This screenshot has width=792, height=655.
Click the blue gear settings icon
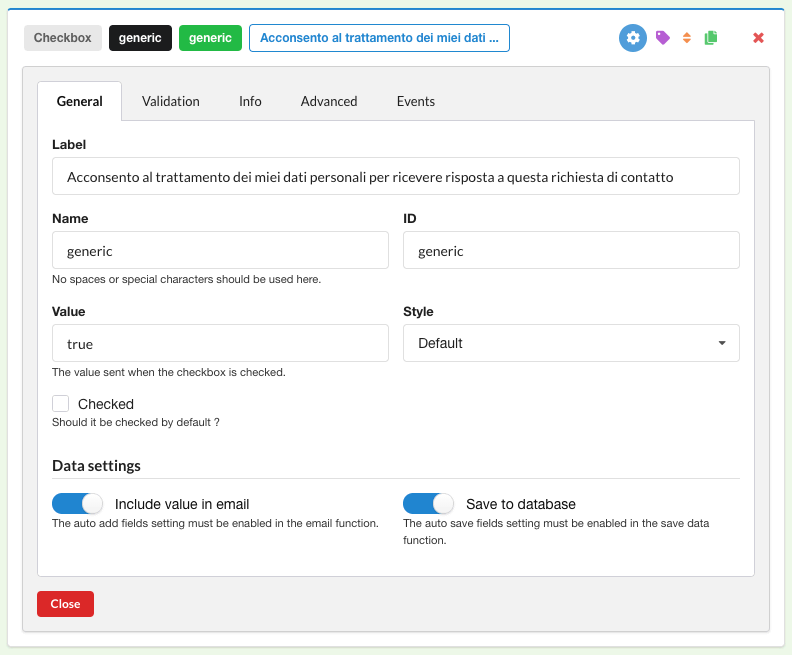[x=632, y=38]
